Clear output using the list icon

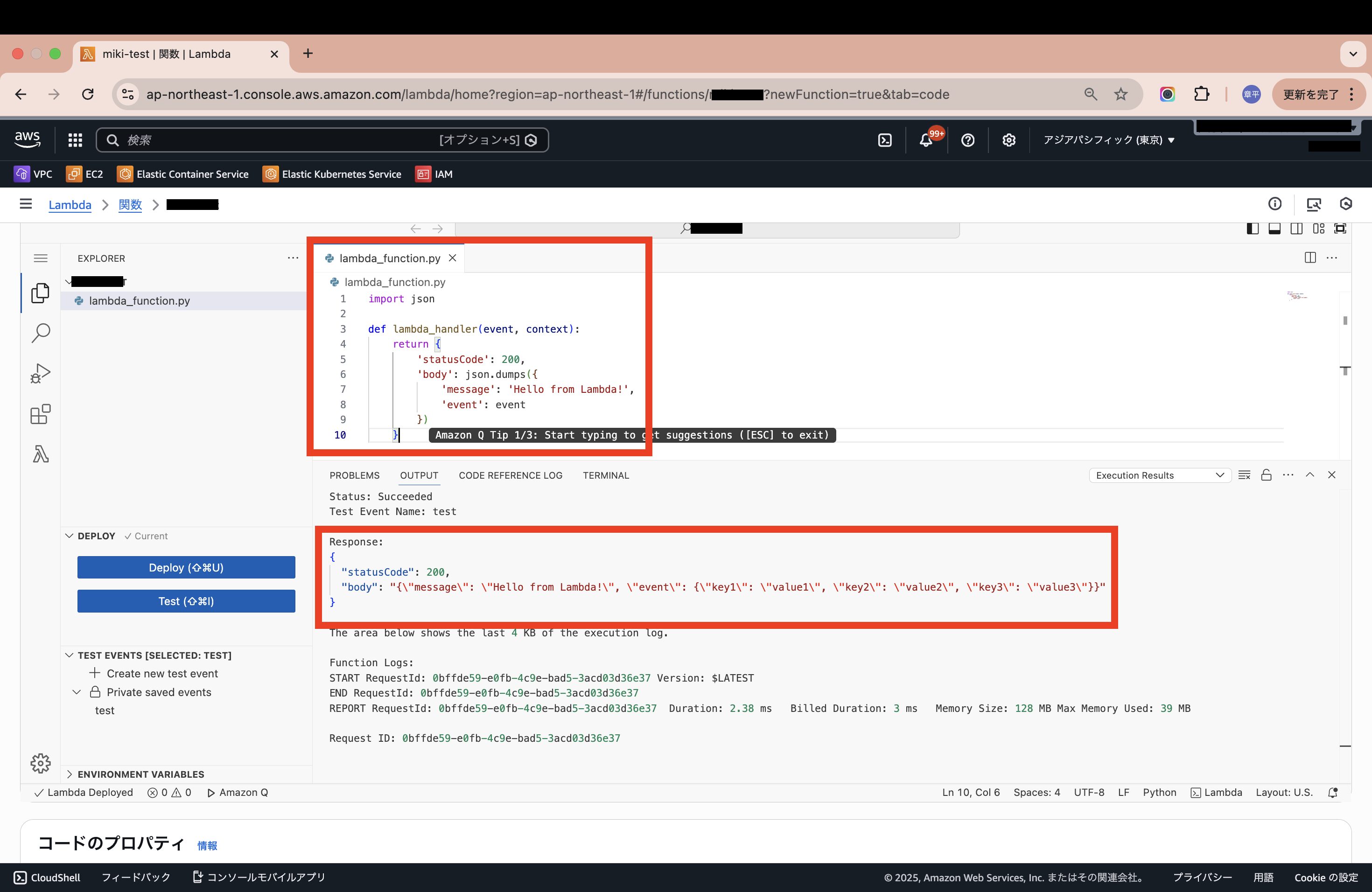point(1244,475)
